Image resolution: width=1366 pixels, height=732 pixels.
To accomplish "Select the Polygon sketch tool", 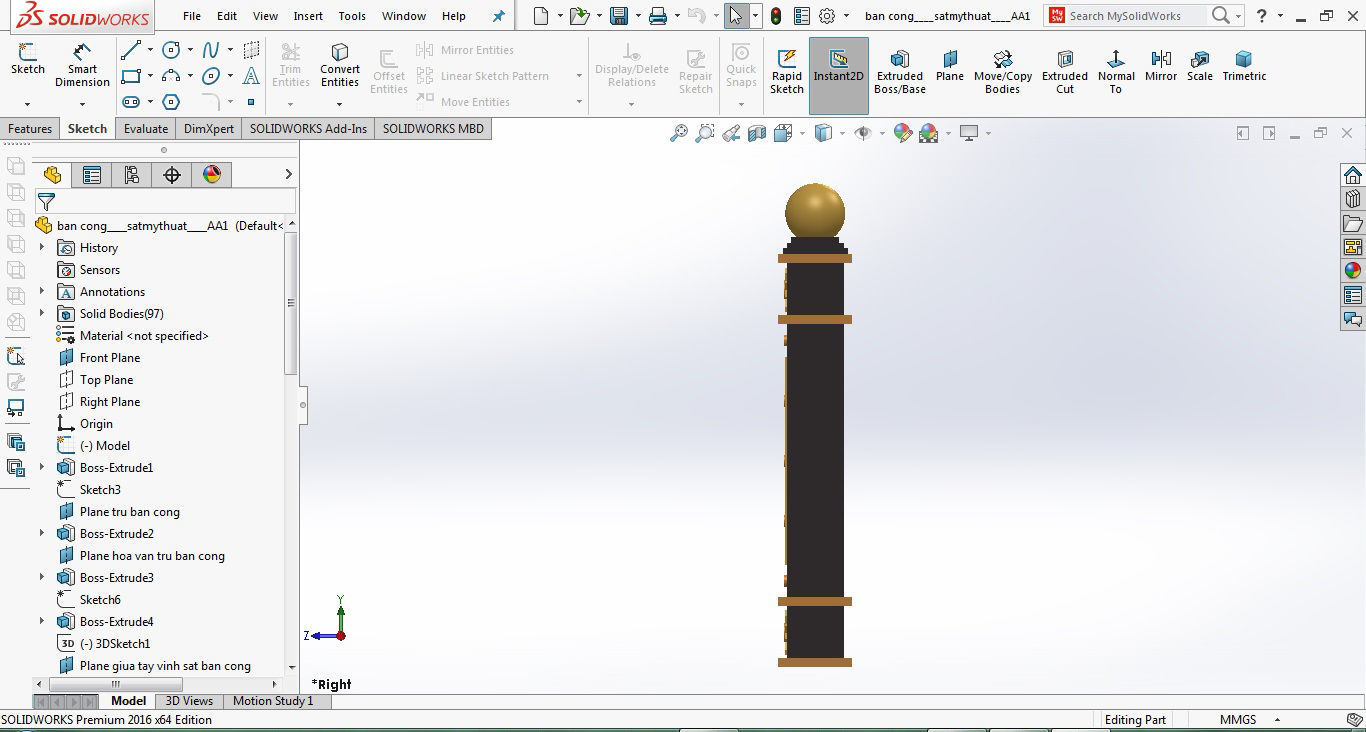I will (x=171, y=102).
